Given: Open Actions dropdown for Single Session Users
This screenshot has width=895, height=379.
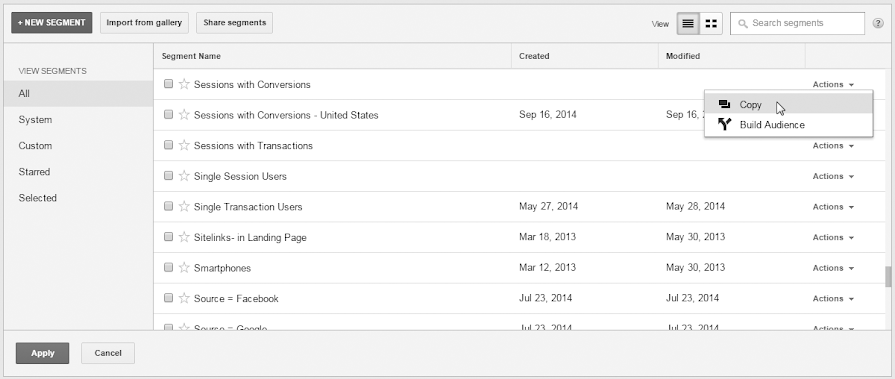Looking at the screenshot, I should (833, 176).
